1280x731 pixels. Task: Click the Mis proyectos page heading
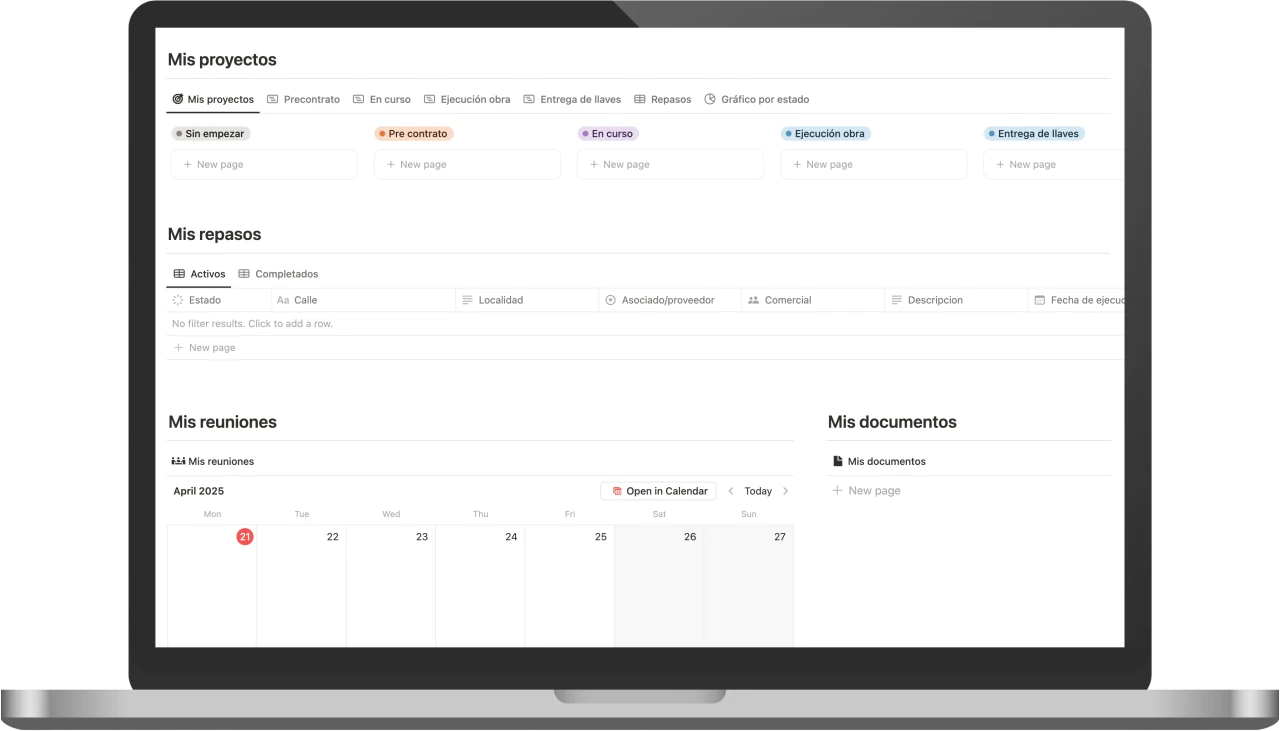point(222,60)
